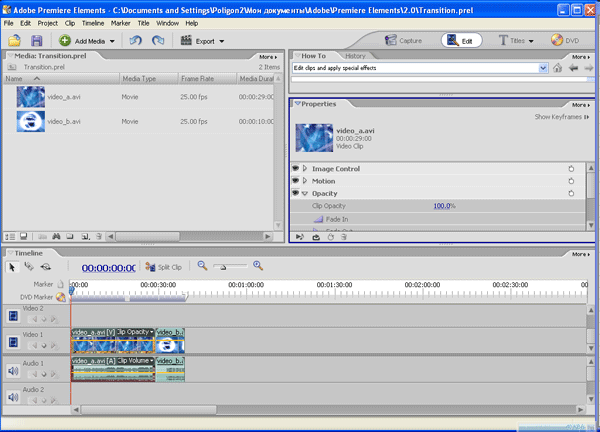The width and height of the screenshot is (600, 432).
Task: Undo the last action
Action: pyautogui.click(x=135, y=40)
